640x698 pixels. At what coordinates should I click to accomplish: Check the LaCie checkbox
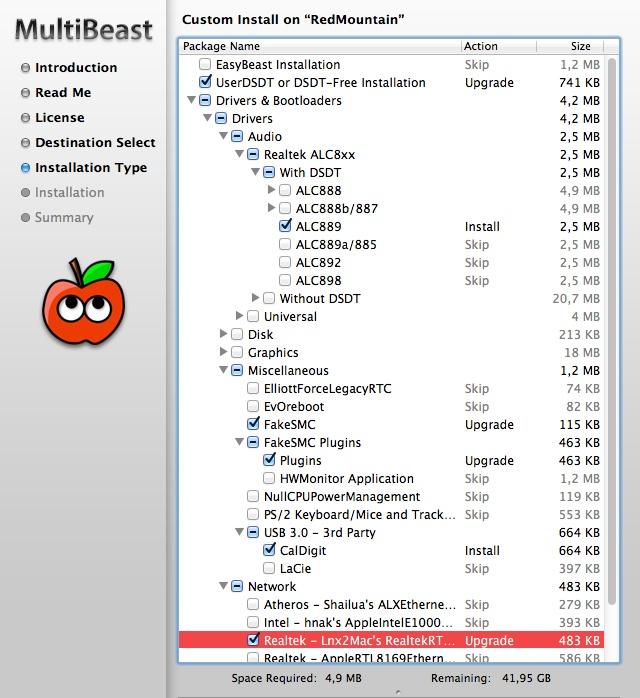click(x=269, y=568)
